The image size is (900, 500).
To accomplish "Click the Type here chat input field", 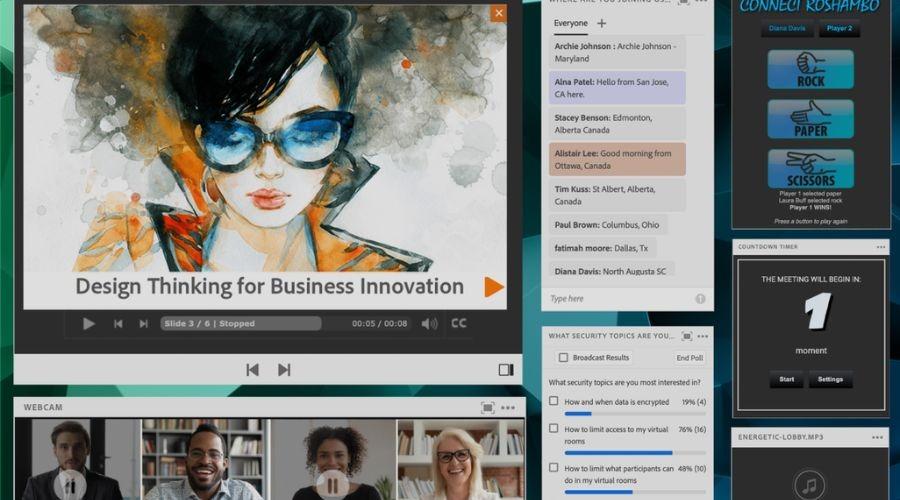I will (x=619, y=299).
